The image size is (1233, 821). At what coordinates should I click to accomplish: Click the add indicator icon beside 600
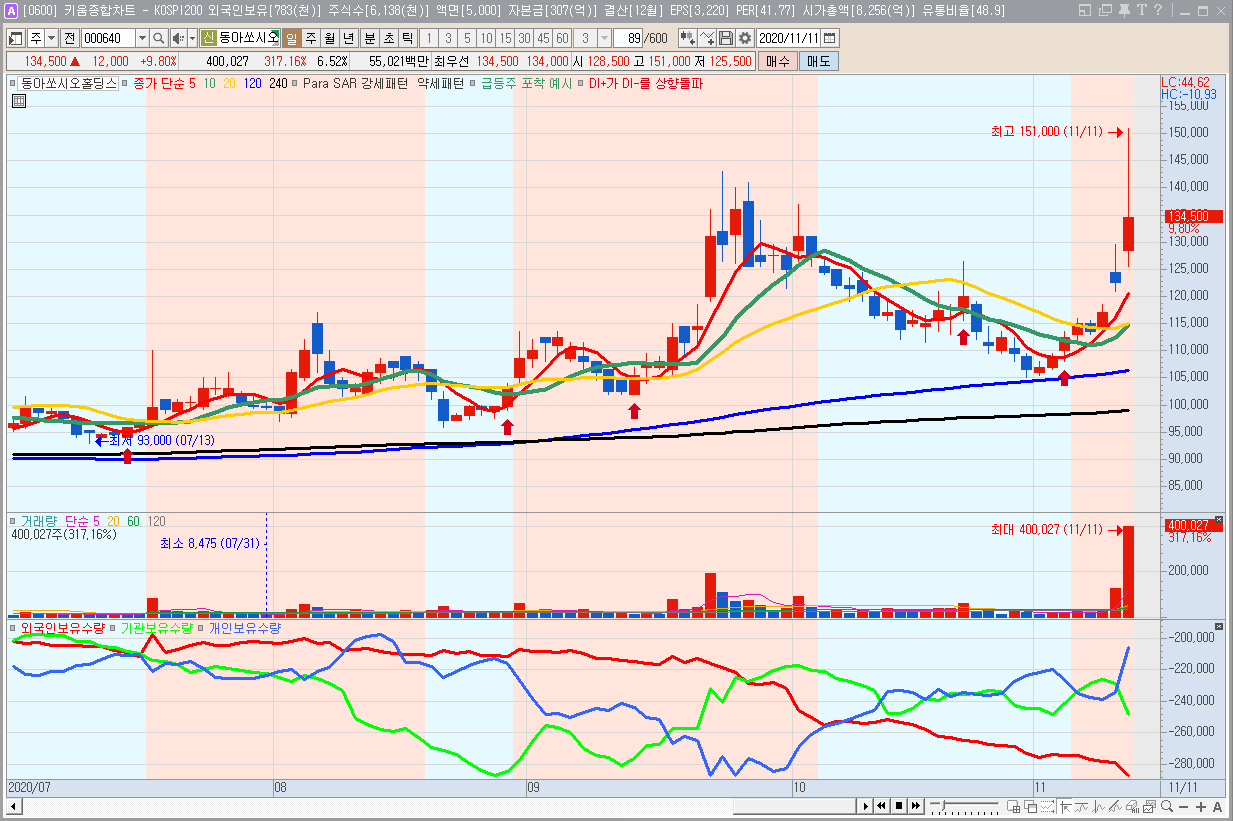click(x=688, y=38)
